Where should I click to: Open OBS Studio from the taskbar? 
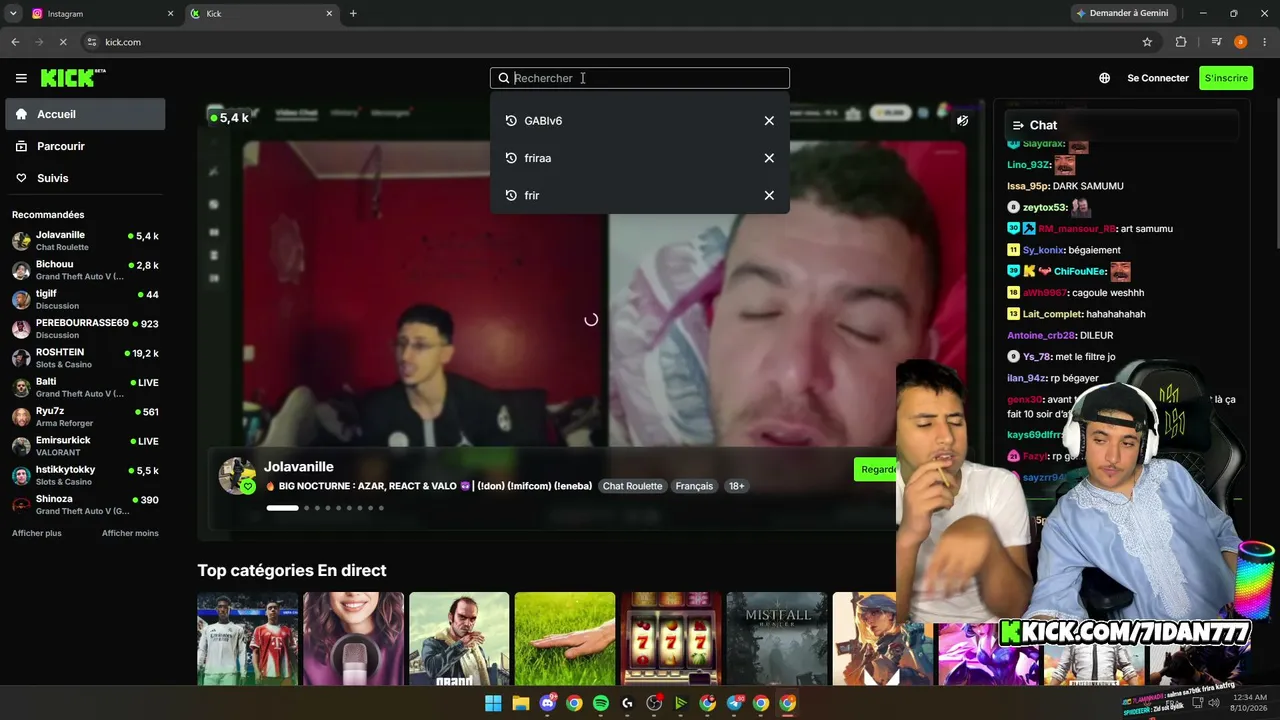(654, 703)
